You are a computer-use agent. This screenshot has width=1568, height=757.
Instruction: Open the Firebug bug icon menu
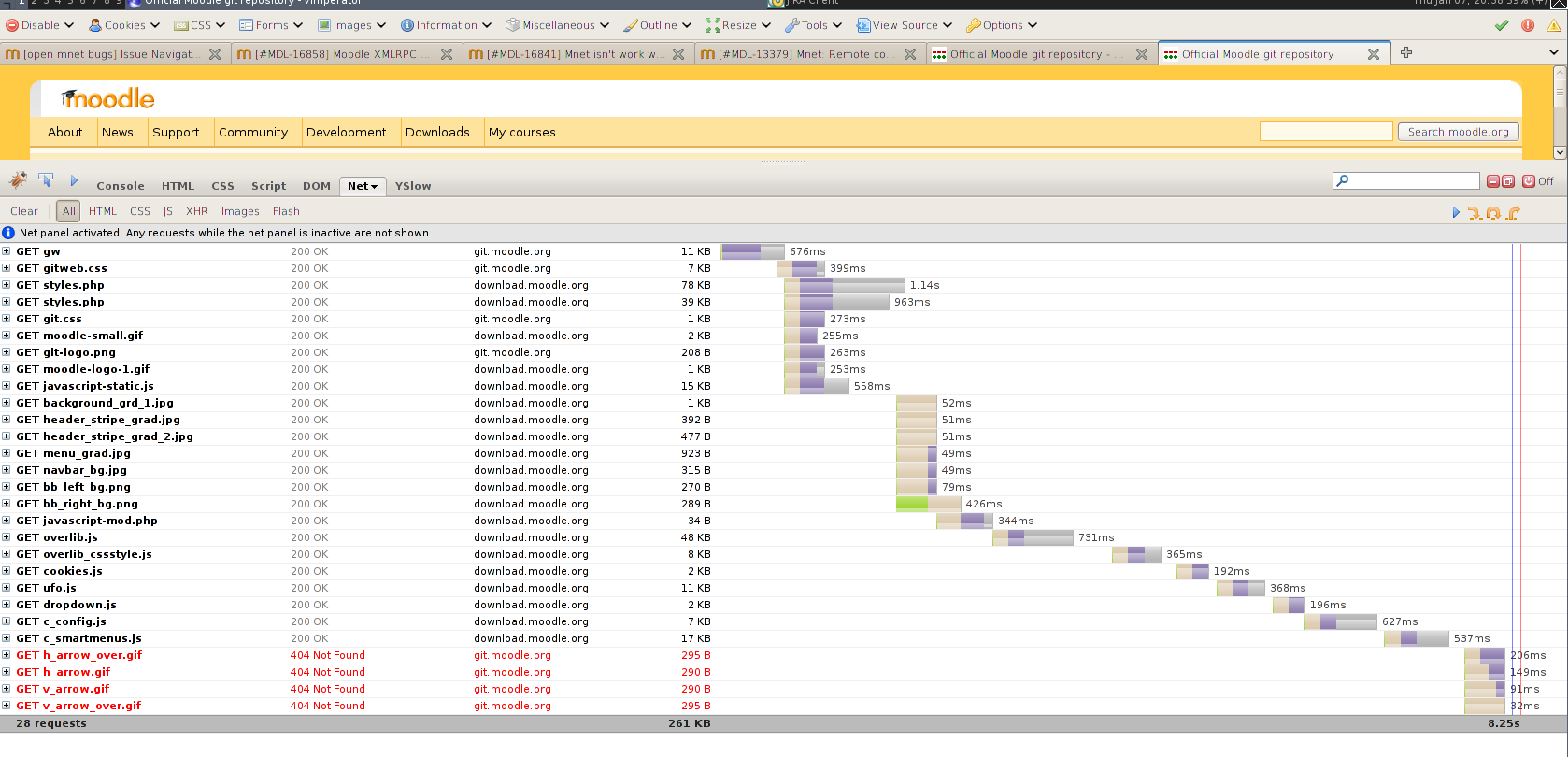18,180
